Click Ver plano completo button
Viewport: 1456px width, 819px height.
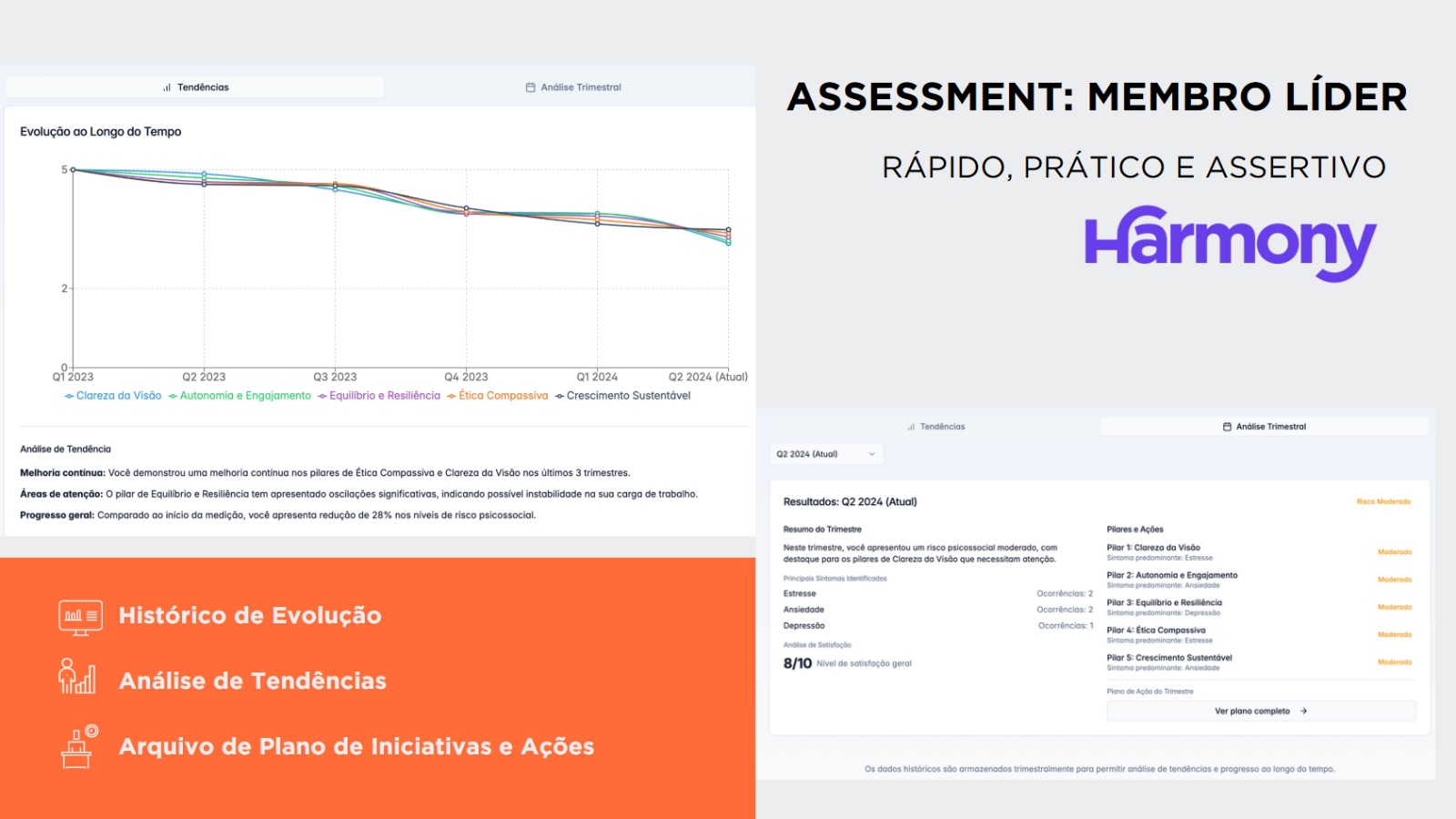click(1261, 712)
